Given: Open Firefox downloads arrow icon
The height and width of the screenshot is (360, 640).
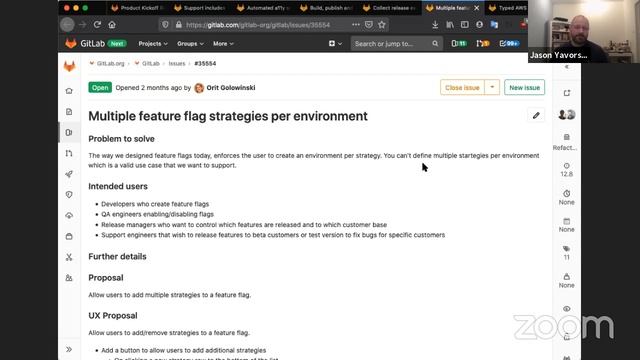Looking at the screenshot, I should tap(435, 24).
